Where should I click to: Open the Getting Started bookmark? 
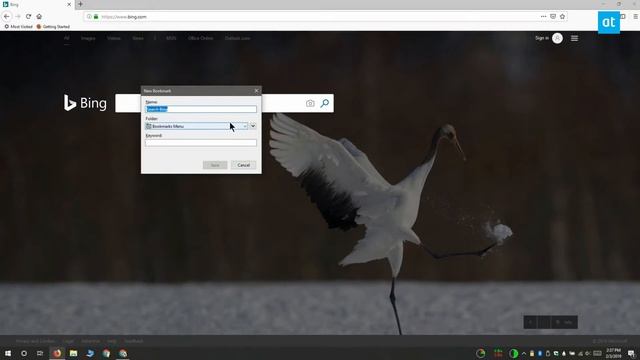coord(53,27)
